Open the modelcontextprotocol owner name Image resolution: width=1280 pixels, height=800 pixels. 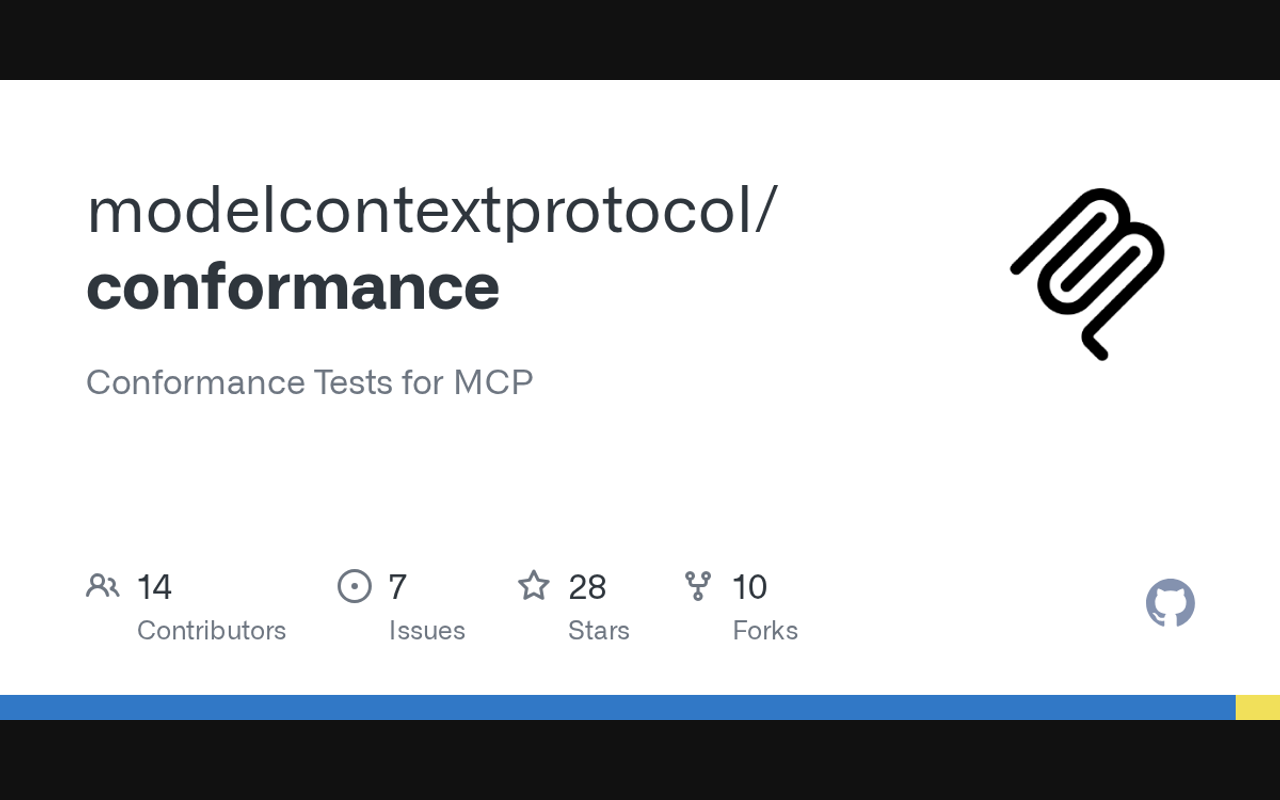click(431, 210)
